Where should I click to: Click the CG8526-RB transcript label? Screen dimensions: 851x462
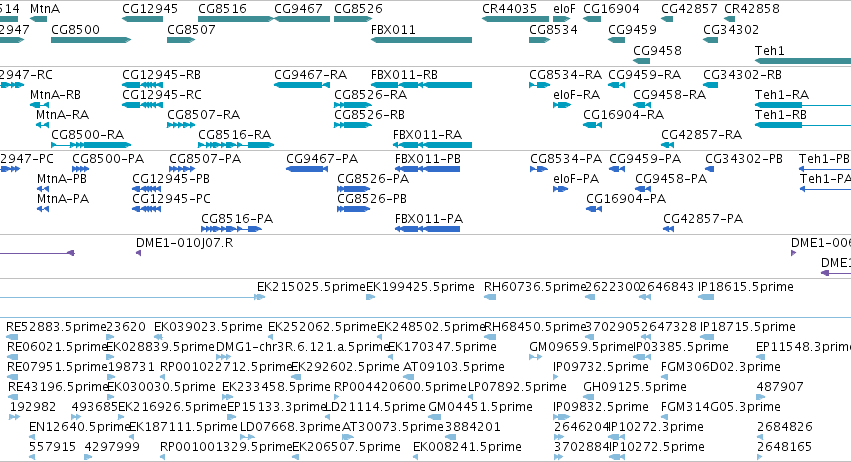370,115
